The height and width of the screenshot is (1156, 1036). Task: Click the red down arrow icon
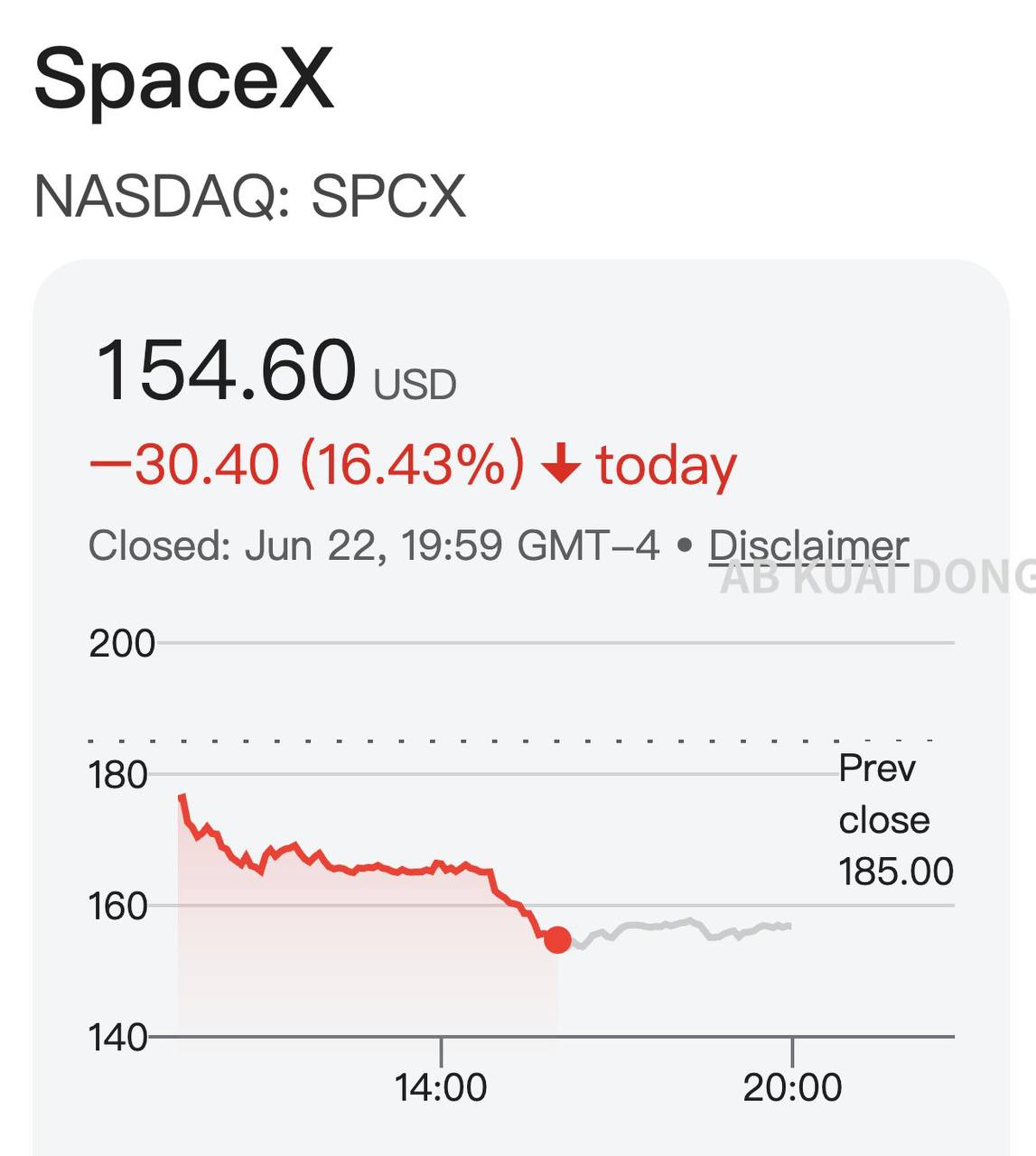[560, 466]
